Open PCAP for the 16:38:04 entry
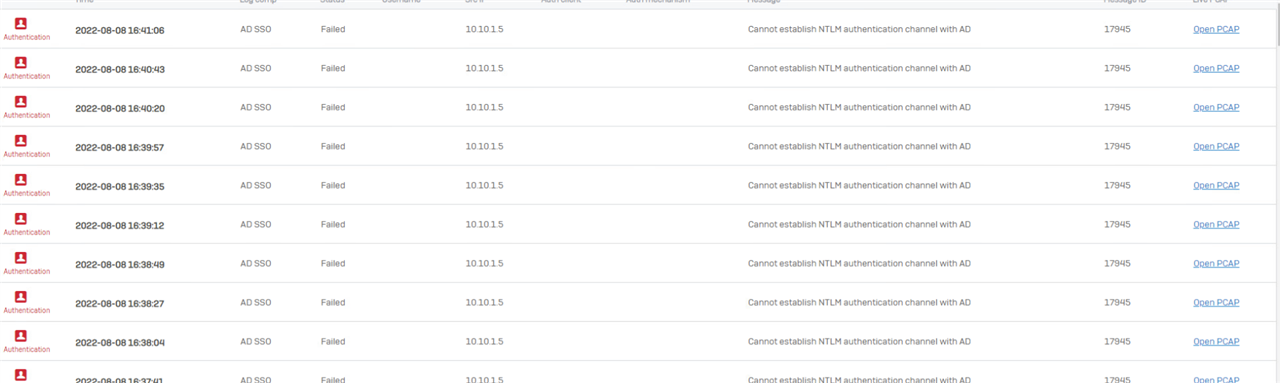 1216,342
